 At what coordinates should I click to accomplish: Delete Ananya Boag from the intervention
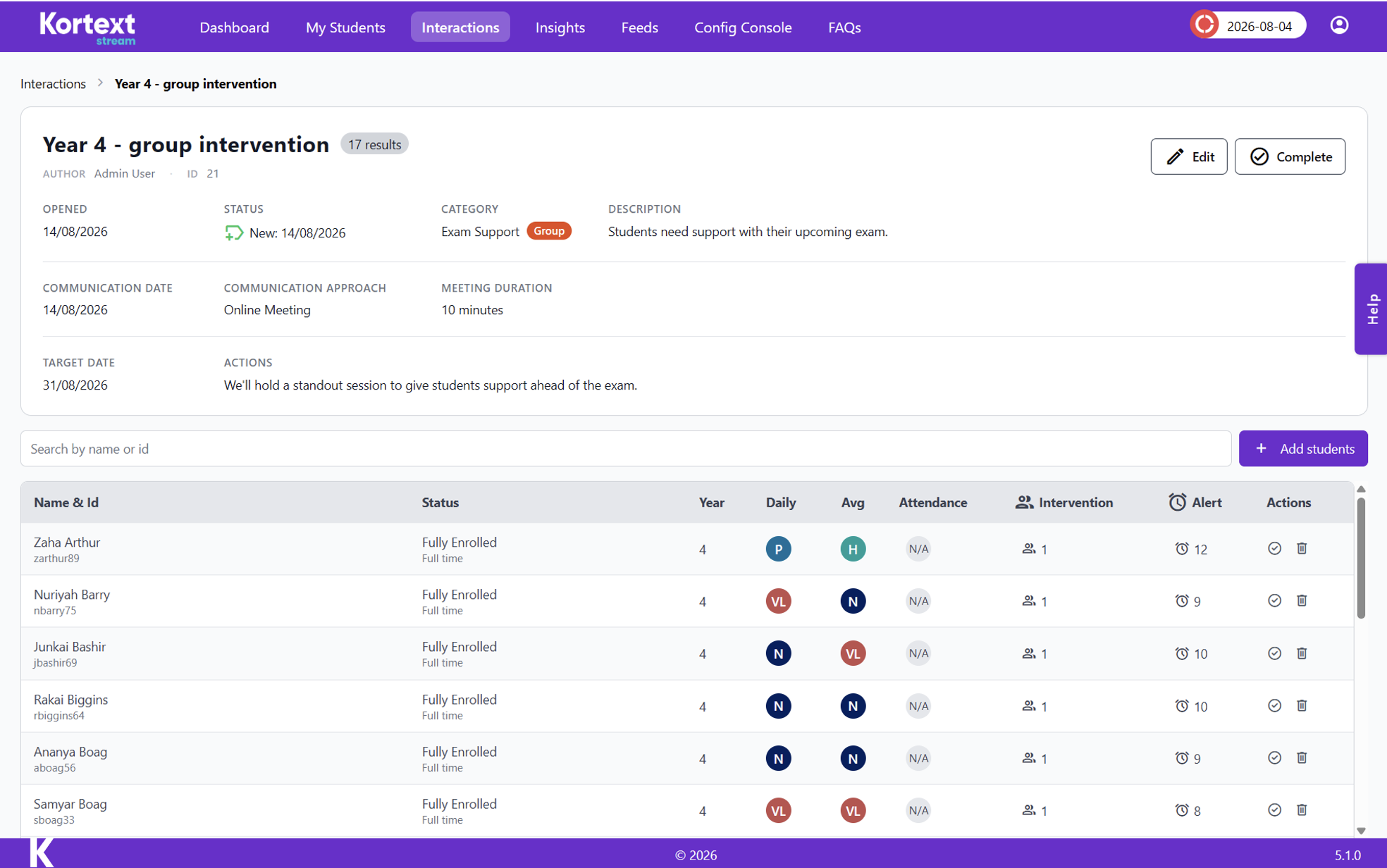point(1302,757)
